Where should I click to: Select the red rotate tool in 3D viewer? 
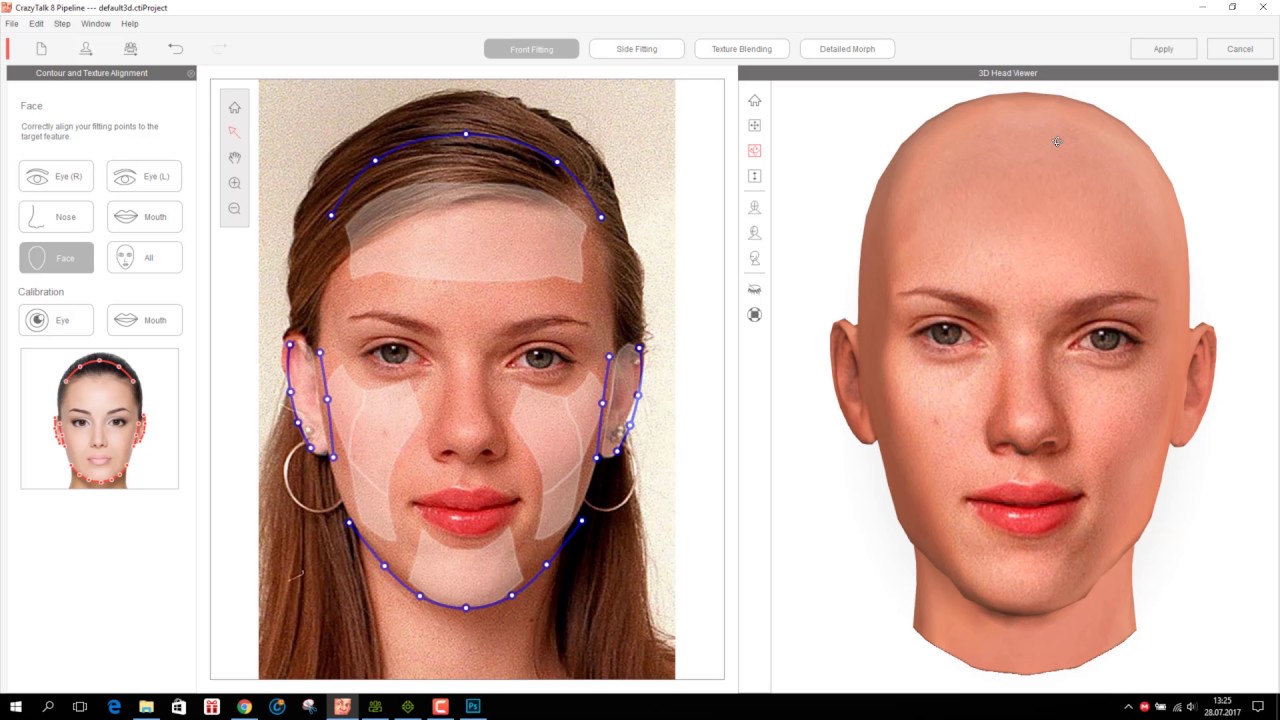(755, 151)
